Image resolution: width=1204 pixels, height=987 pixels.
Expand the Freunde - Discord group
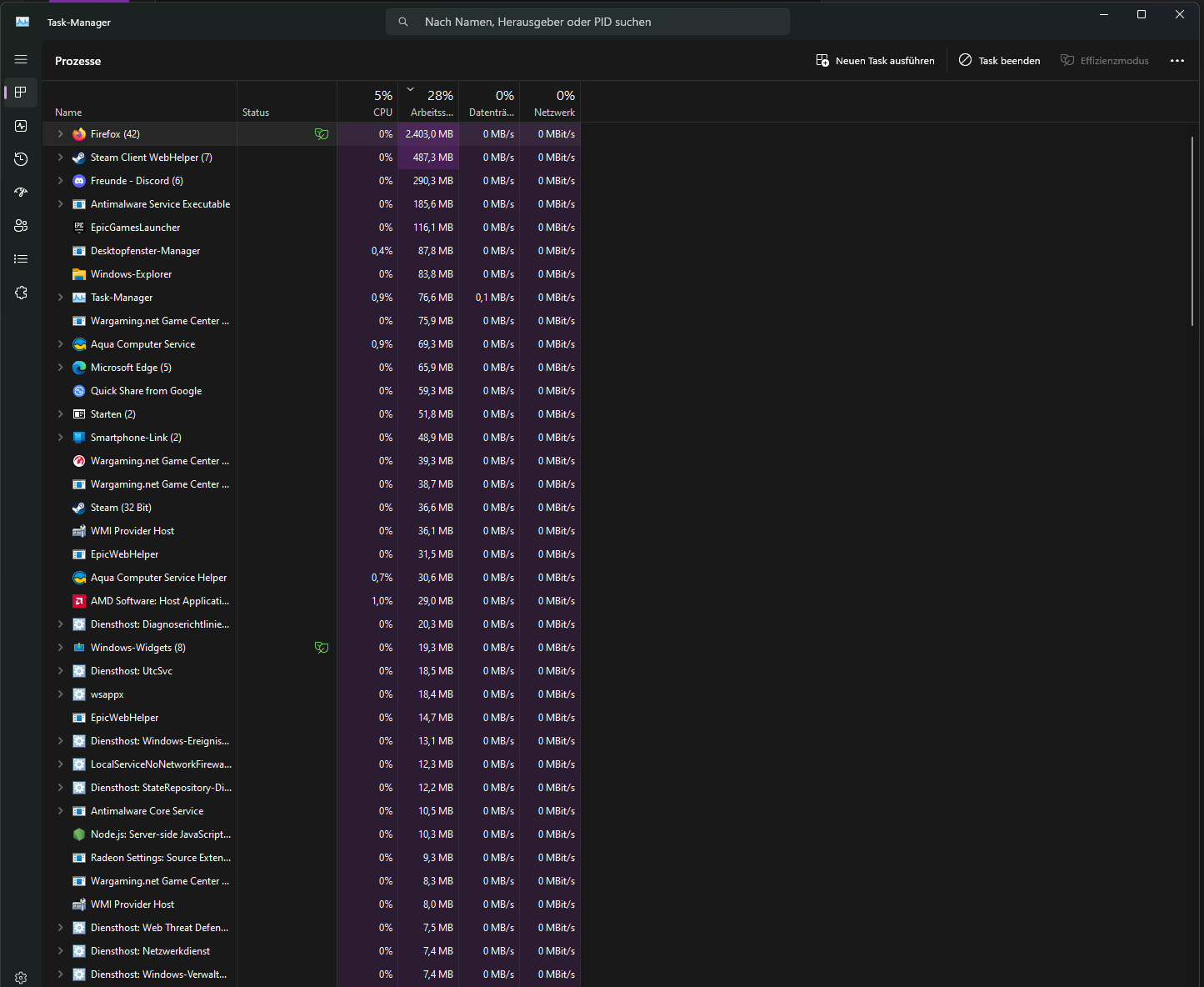pos(60,181)
